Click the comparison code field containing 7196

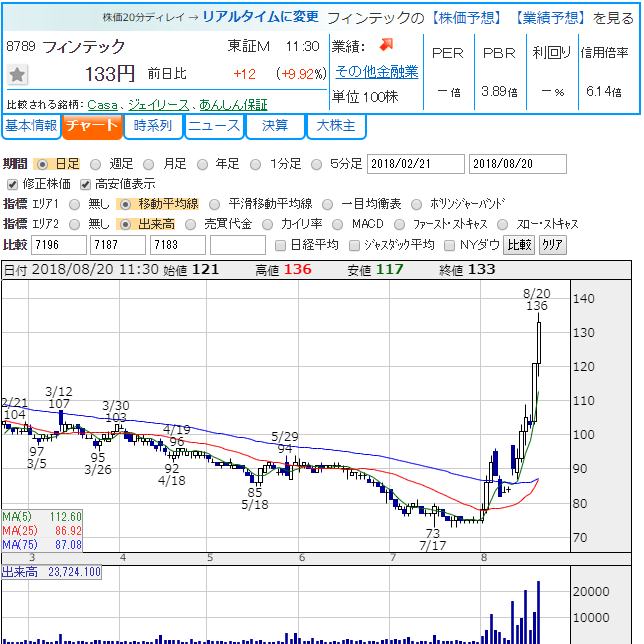point(59,245)
